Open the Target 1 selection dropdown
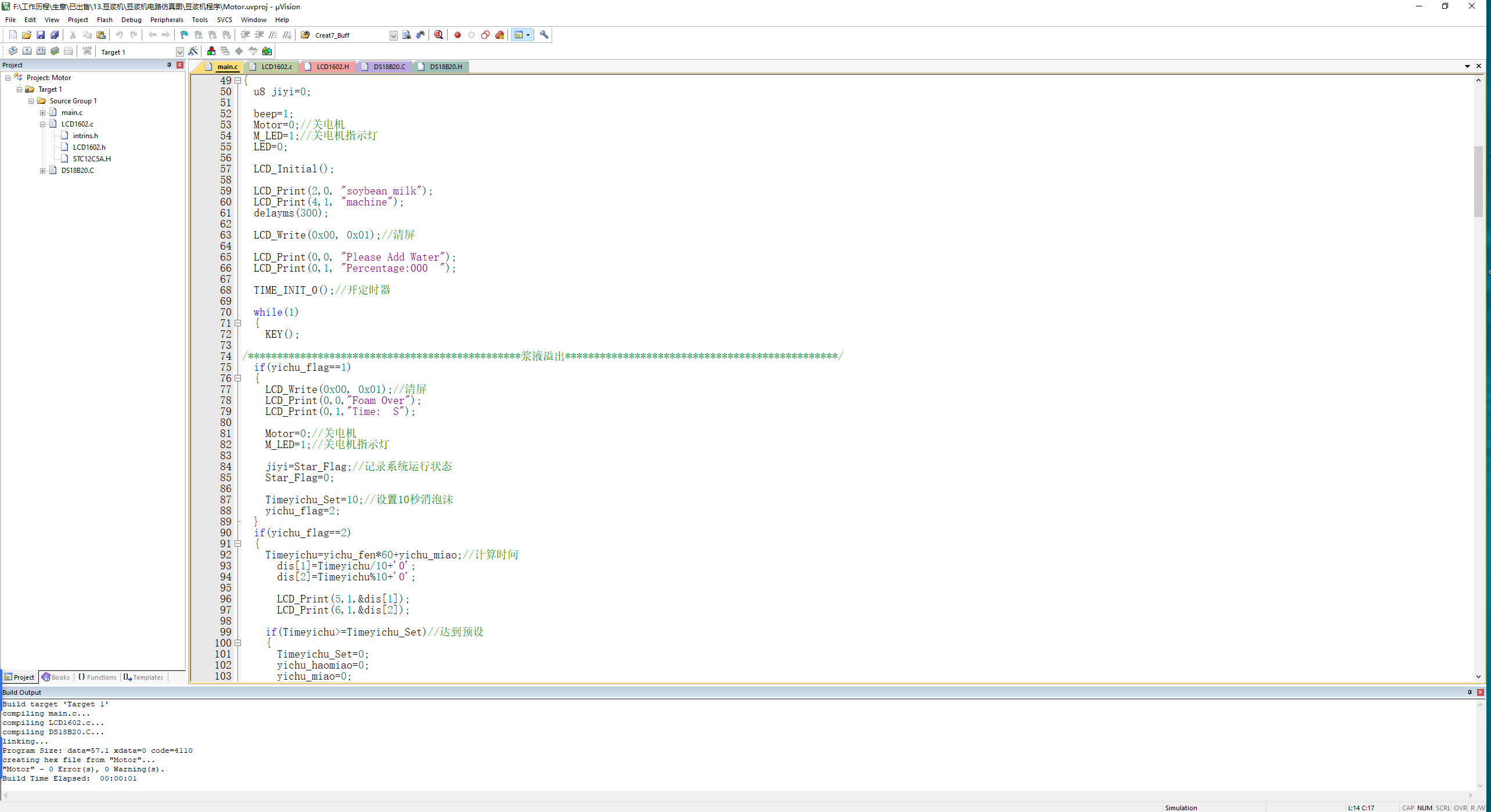The width and height of the screenshot is (1491, 812). pos(179,52)
